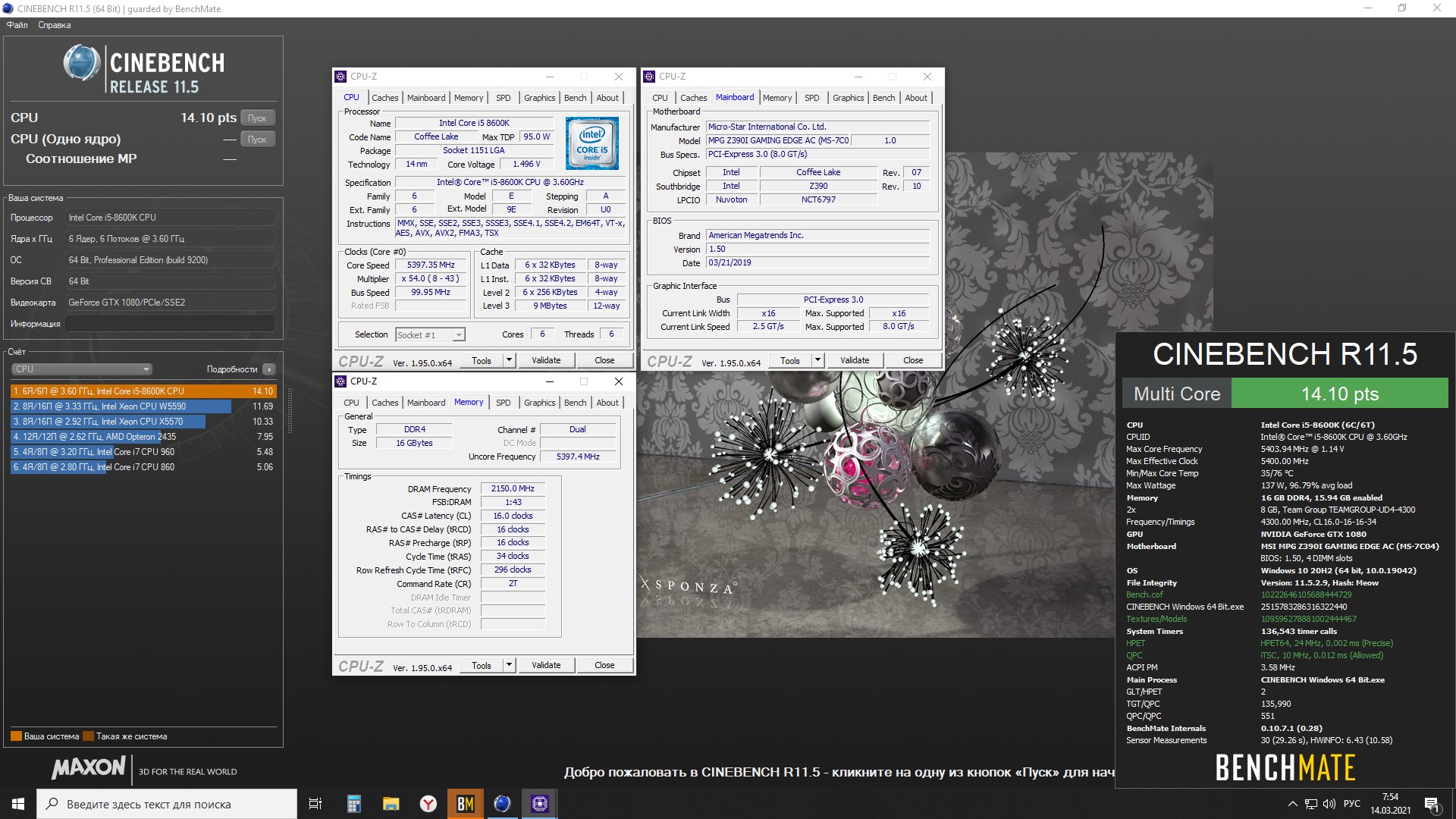The height and width of the screenshot is (819, 1456).
Task: Click Tools button in Mainboard window
Action: click(x=790, y=360)
